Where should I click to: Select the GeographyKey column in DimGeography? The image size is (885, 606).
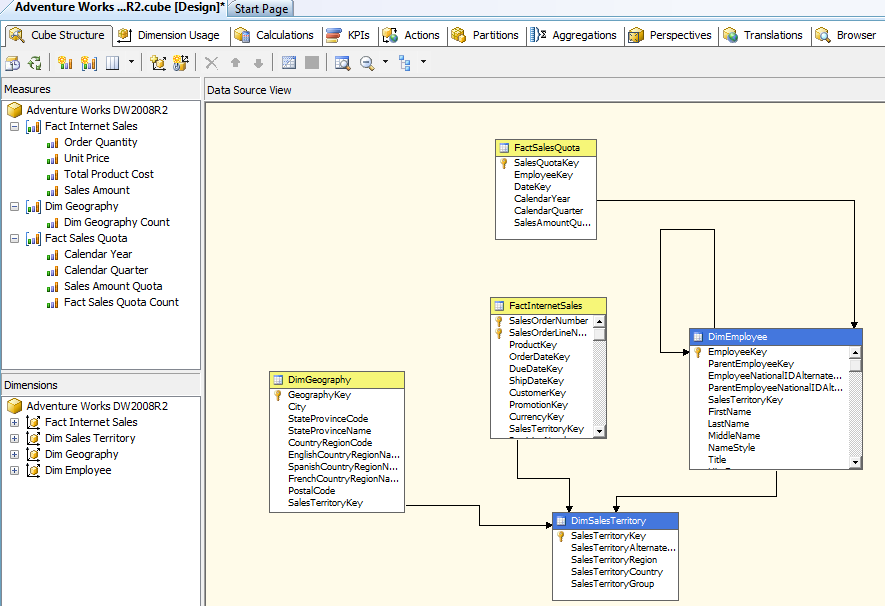(x=319, y=395)
